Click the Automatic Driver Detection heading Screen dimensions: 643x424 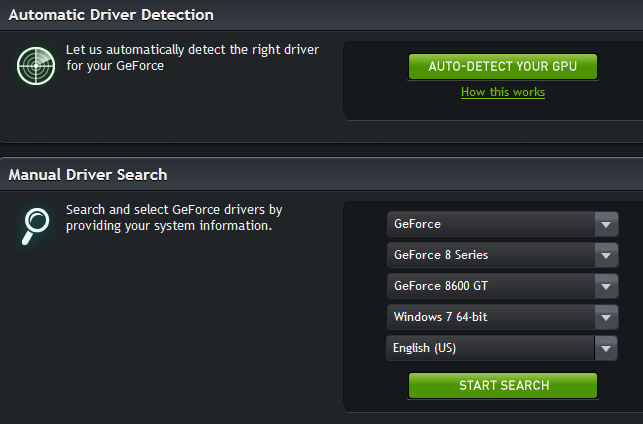(111, 15)
